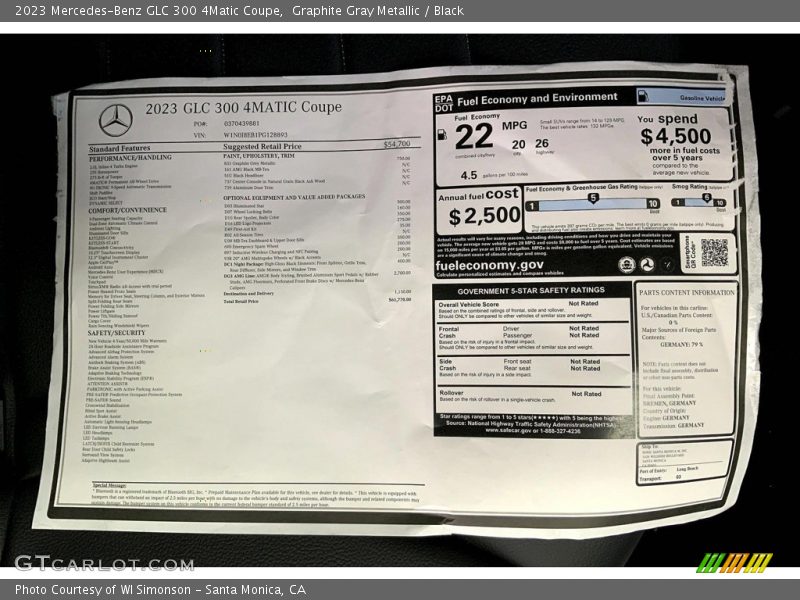
Task: Click the 'Fuel Economy and Environment' banner
Action: (x=537, y=99)
